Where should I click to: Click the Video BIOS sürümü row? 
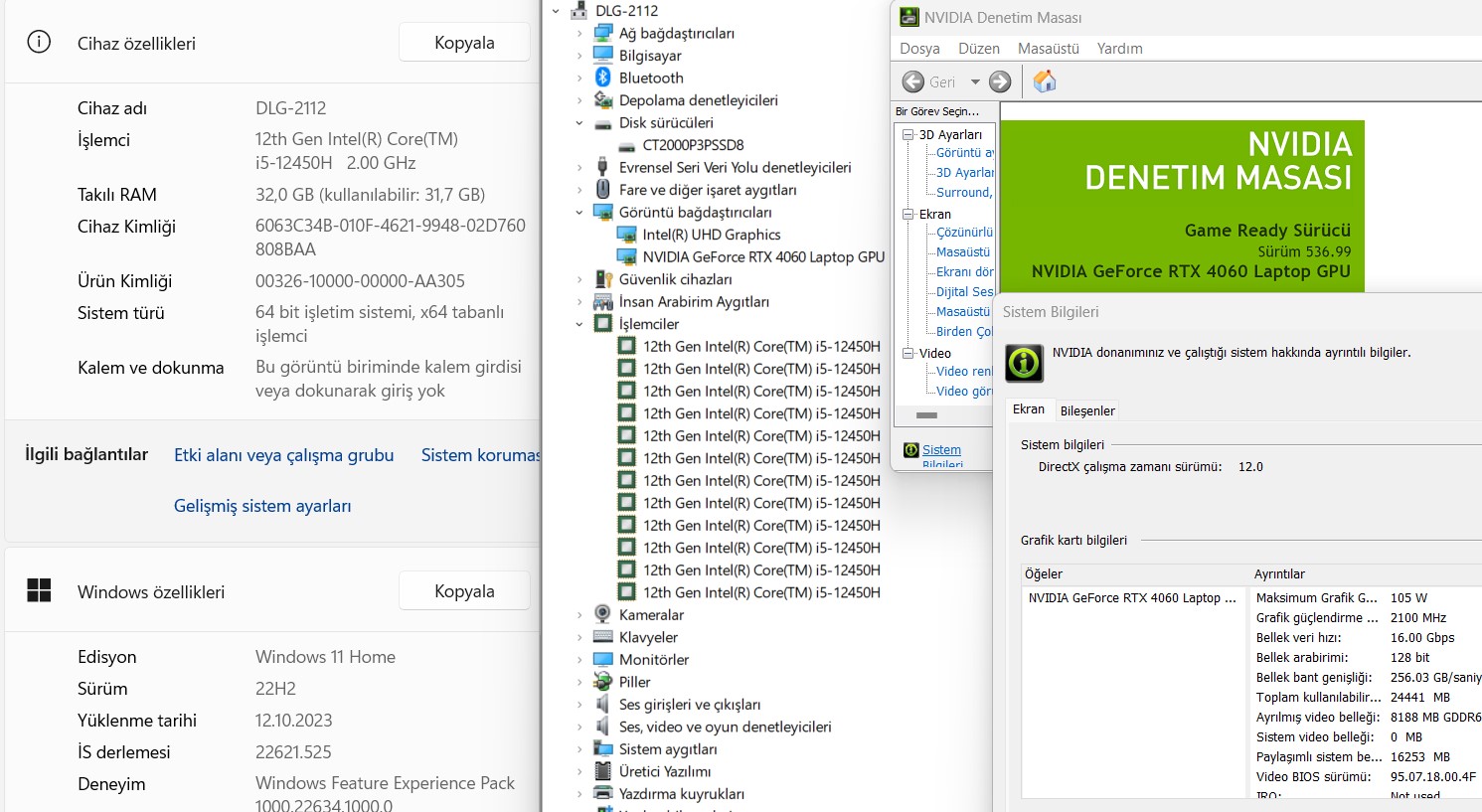1367,776
